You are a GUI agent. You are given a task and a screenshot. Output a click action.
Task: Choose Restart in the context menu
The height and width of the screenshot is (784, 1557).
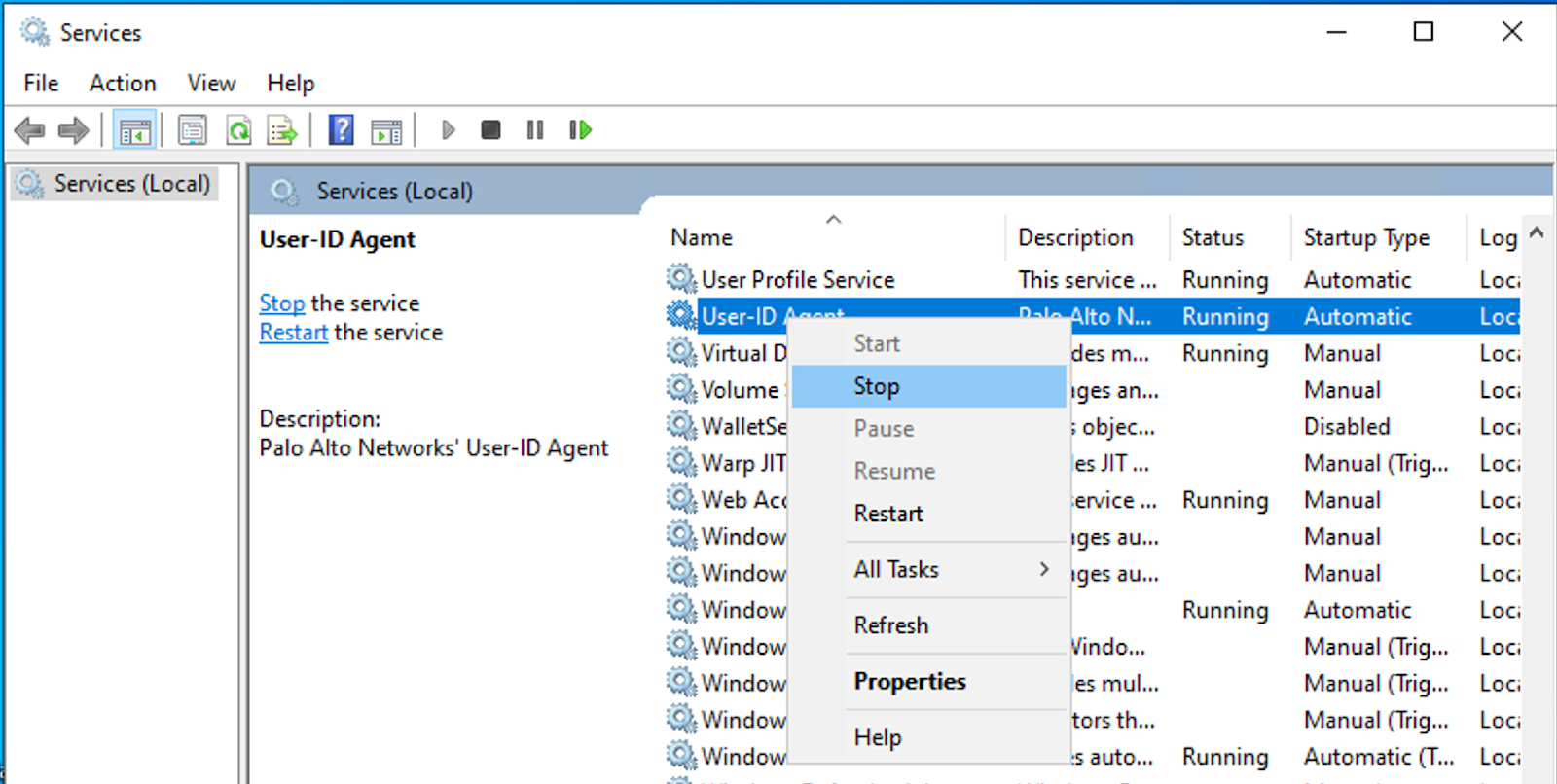pos(929,514)
